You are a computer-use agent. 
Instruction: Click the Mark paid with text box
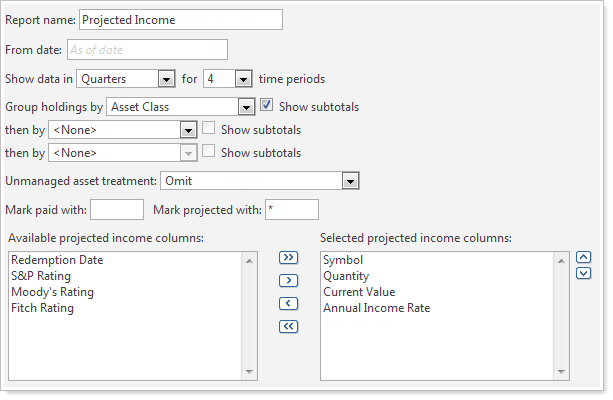pos(117,209)
